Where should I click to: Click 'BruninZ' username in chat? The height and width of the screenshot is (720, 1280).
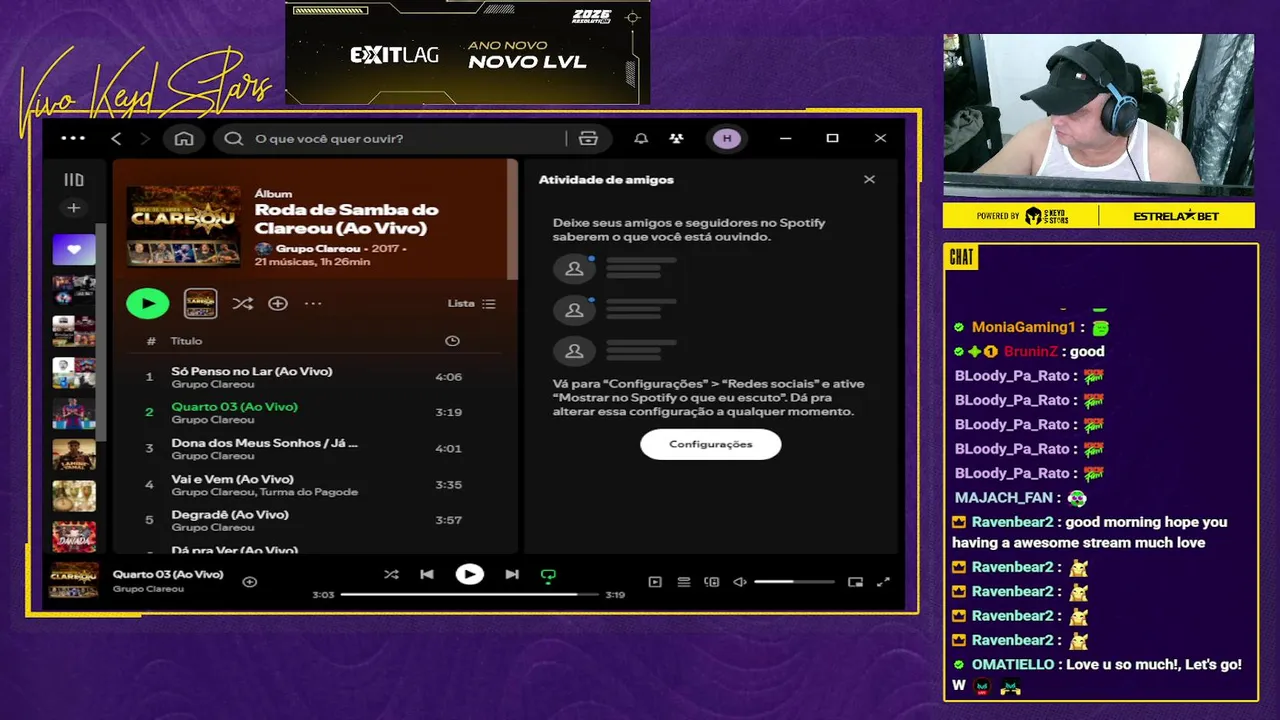(x=1030, y=351)
